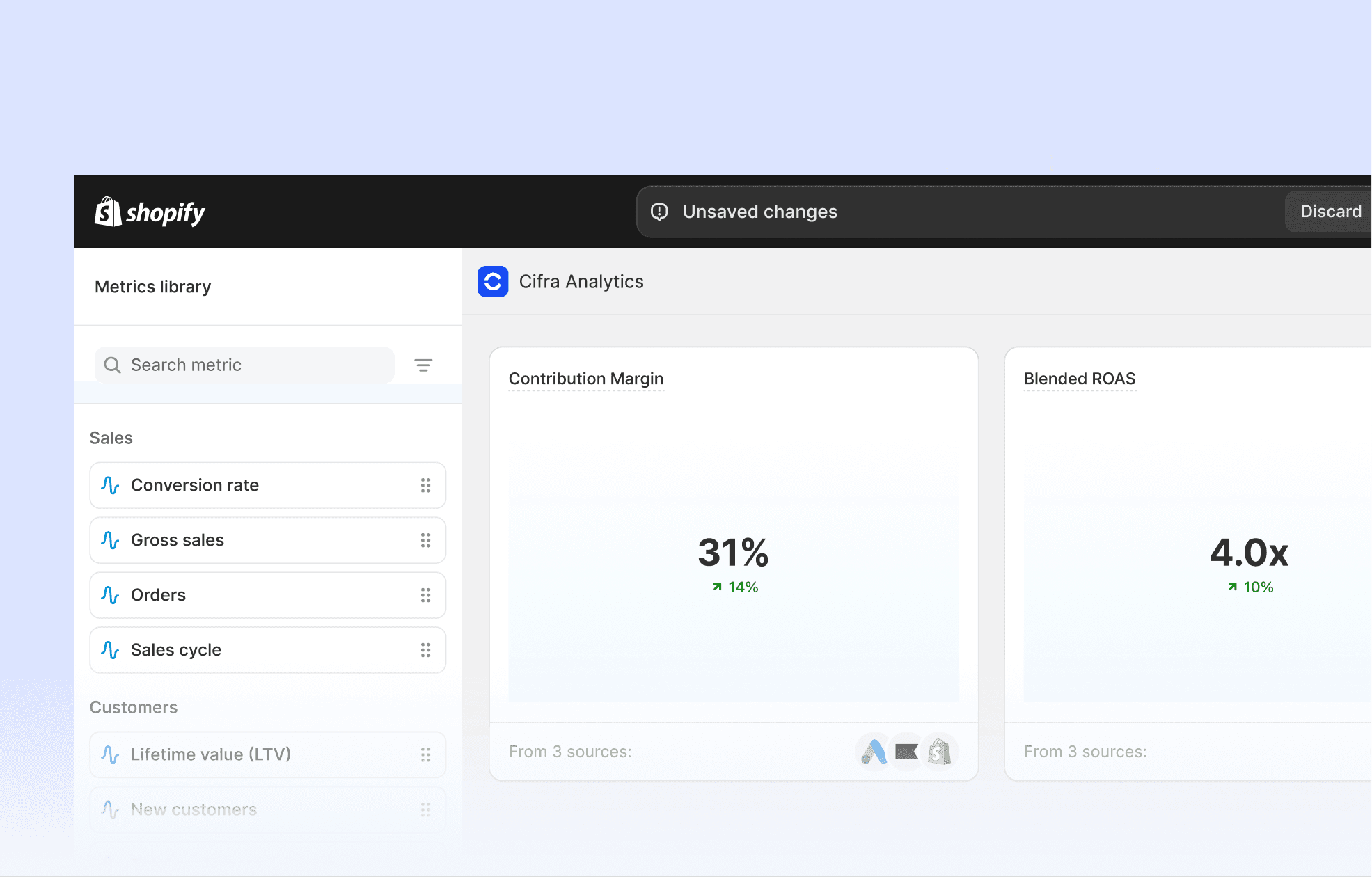Viewport: 1372px width, 877px height.
Task: Click the search magnifier icon
Action: pyautogui.click(x=112, y=365)
